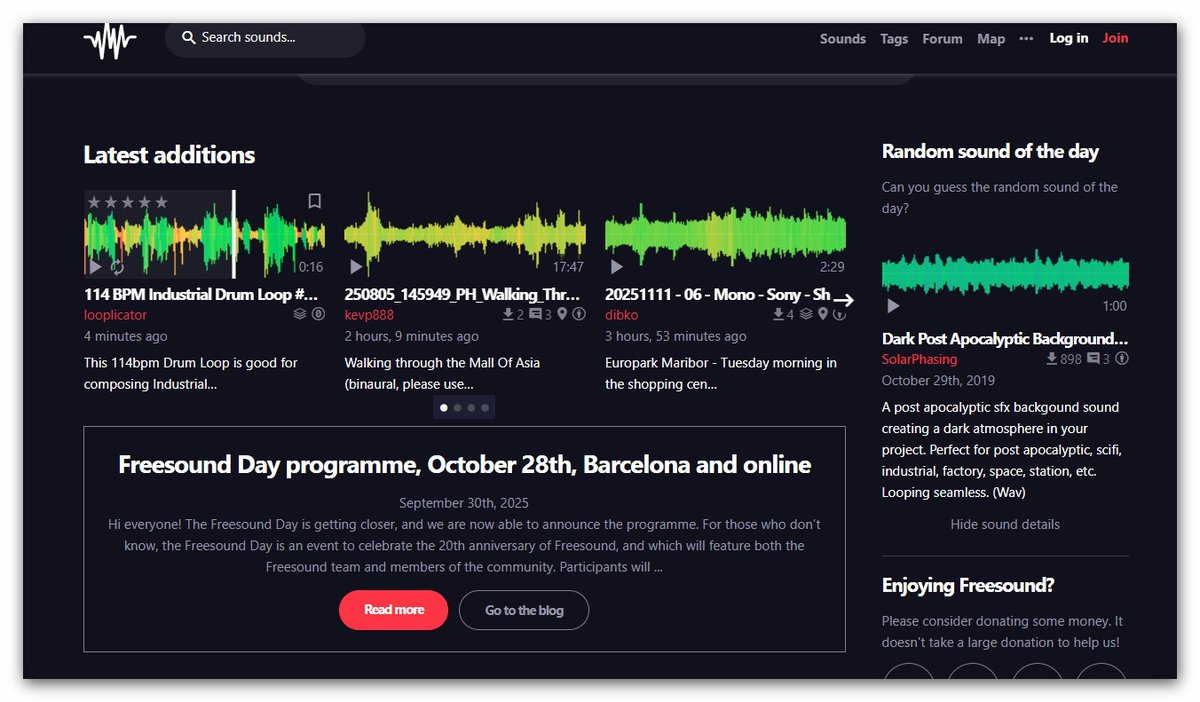Rate the Industrial Drum Loop five stars

point(161,202)
